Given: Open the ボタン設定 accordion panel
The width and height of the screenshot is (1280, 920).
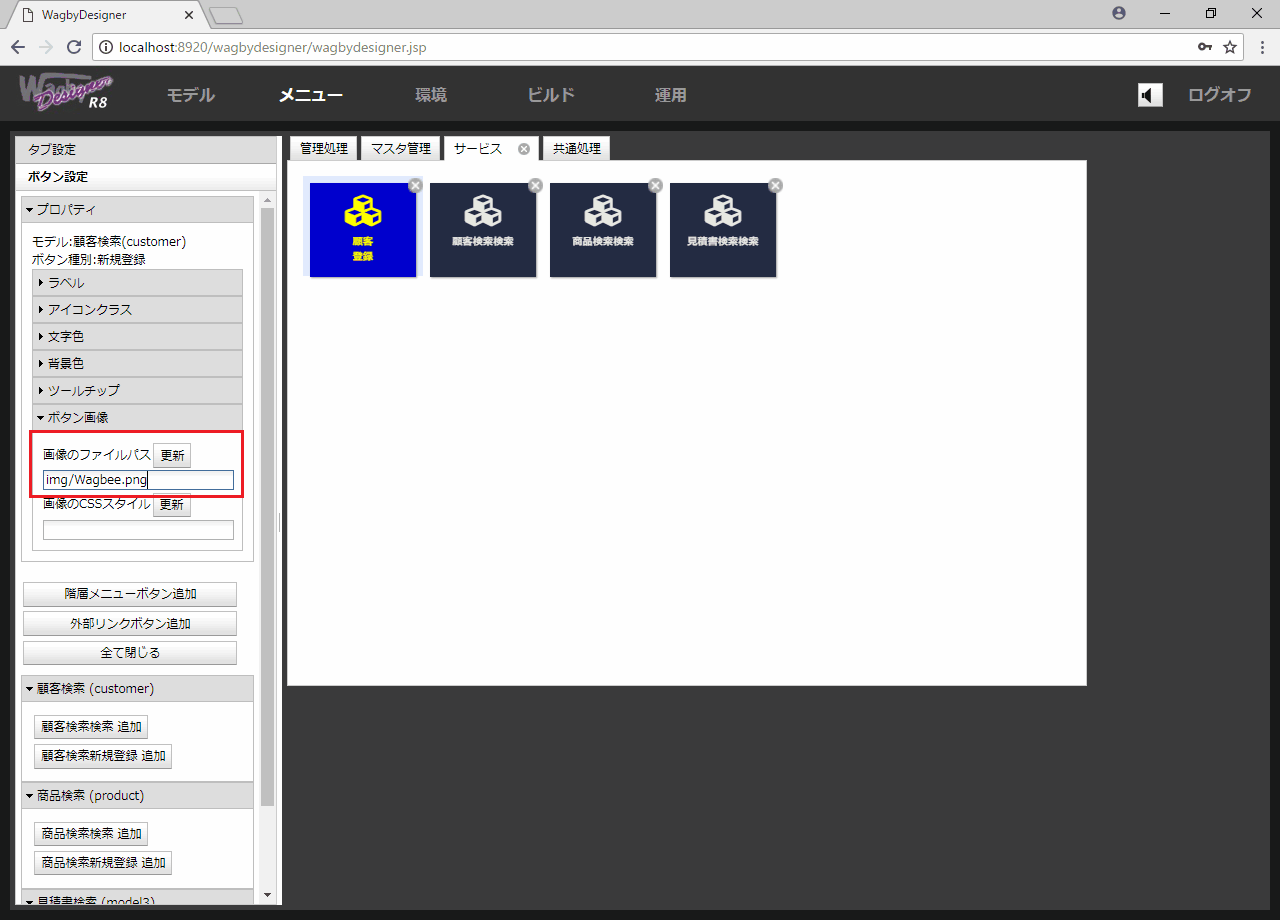Looking at the screenshot, I should pyautogui.click(x=147, y=177).
